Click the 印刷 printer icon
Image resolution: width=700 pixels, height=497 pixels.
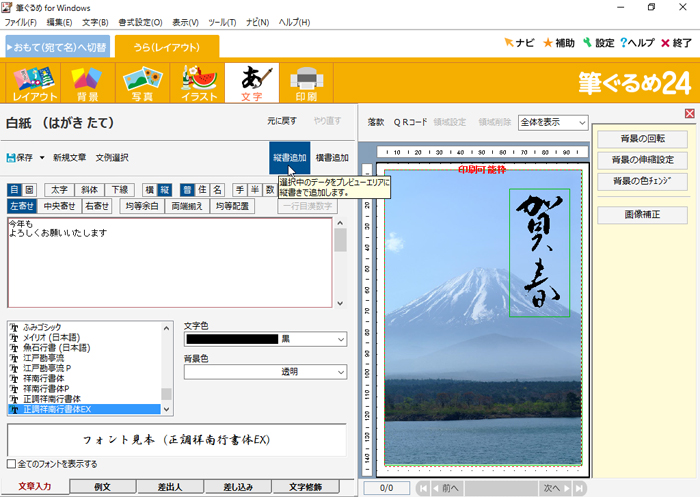click(x=306, y=83)
